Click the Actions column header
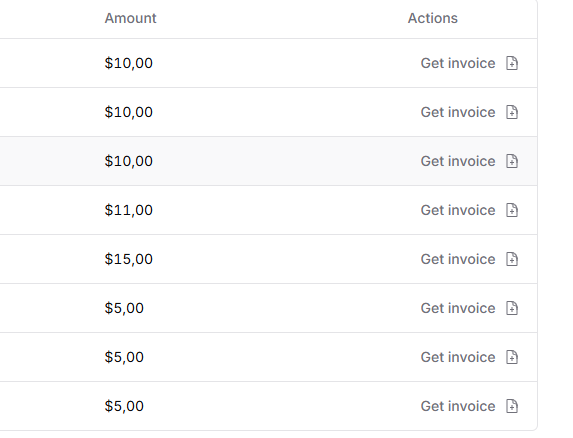This screenshot has height=438, width=573. click(433, 18)
